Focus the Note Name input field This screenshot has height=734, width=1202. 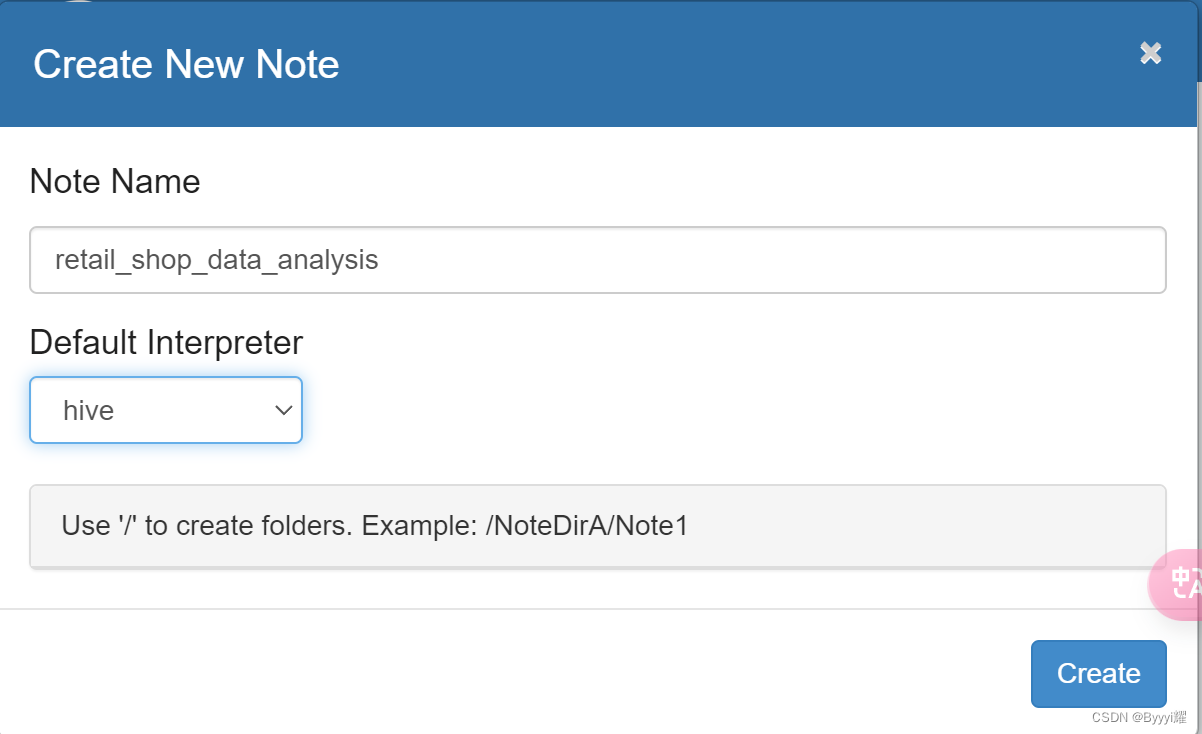coord(598,260)
